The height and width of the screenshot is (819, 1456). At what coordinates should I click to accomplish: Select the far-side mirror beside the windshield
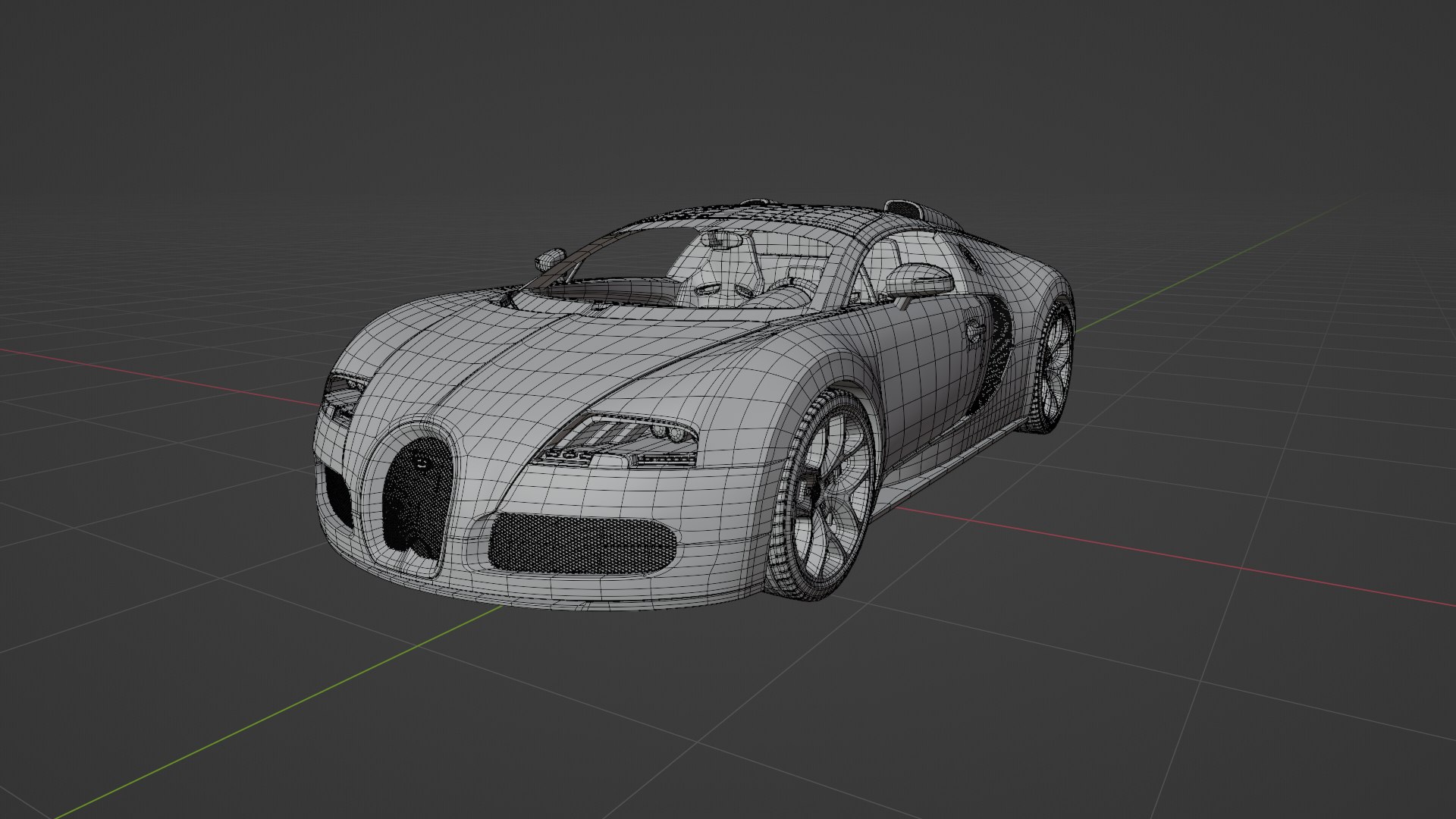551,259
